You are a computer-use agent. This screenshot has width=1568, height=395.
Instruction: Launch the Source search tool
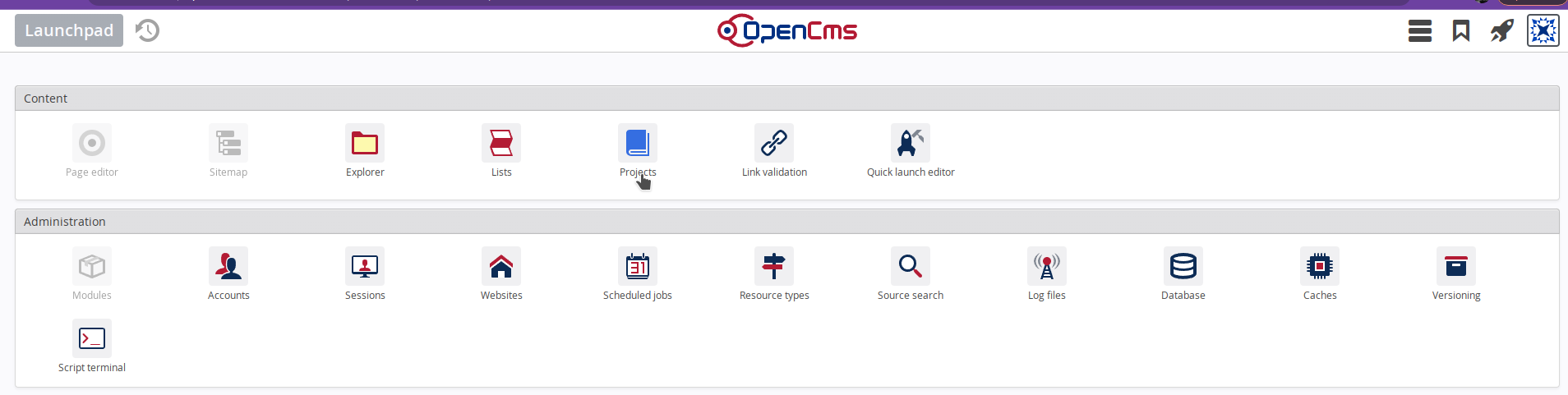(910, 267)
